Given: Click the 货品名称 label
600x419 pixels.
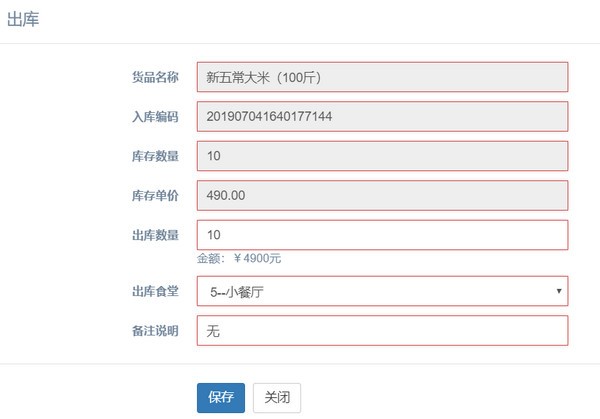Looking at the screenshot, I should point(154,77).
